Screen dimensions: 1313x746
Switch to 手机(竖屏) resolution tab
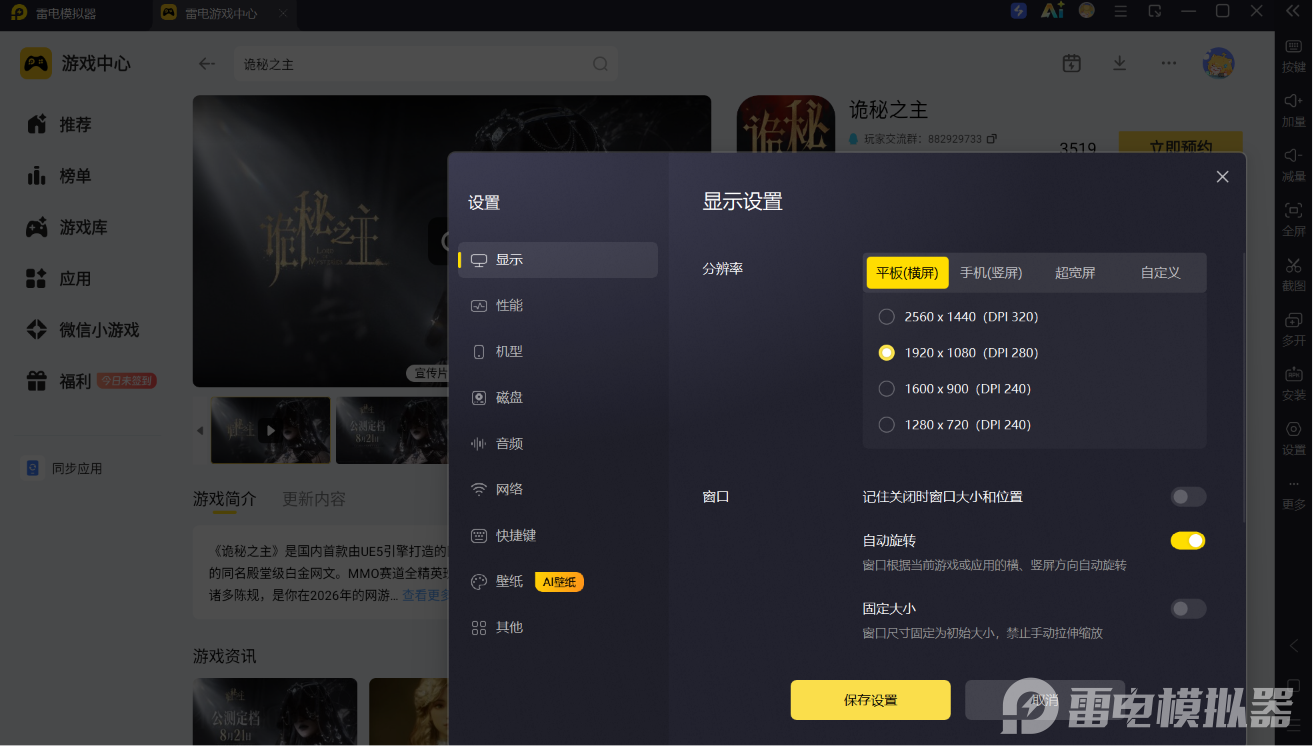tap(991, 273)
